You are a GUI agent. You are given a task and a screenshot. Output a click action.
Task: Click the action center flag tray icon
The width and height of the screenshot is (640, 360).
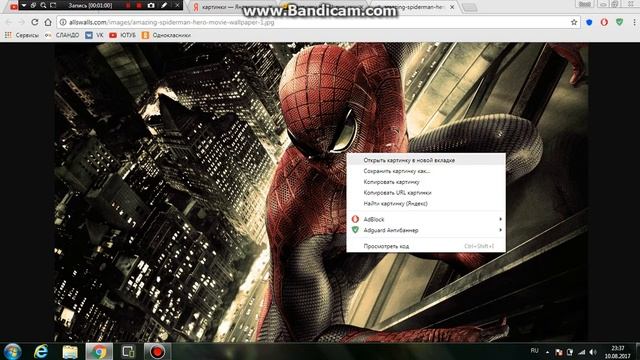point(559,352)
